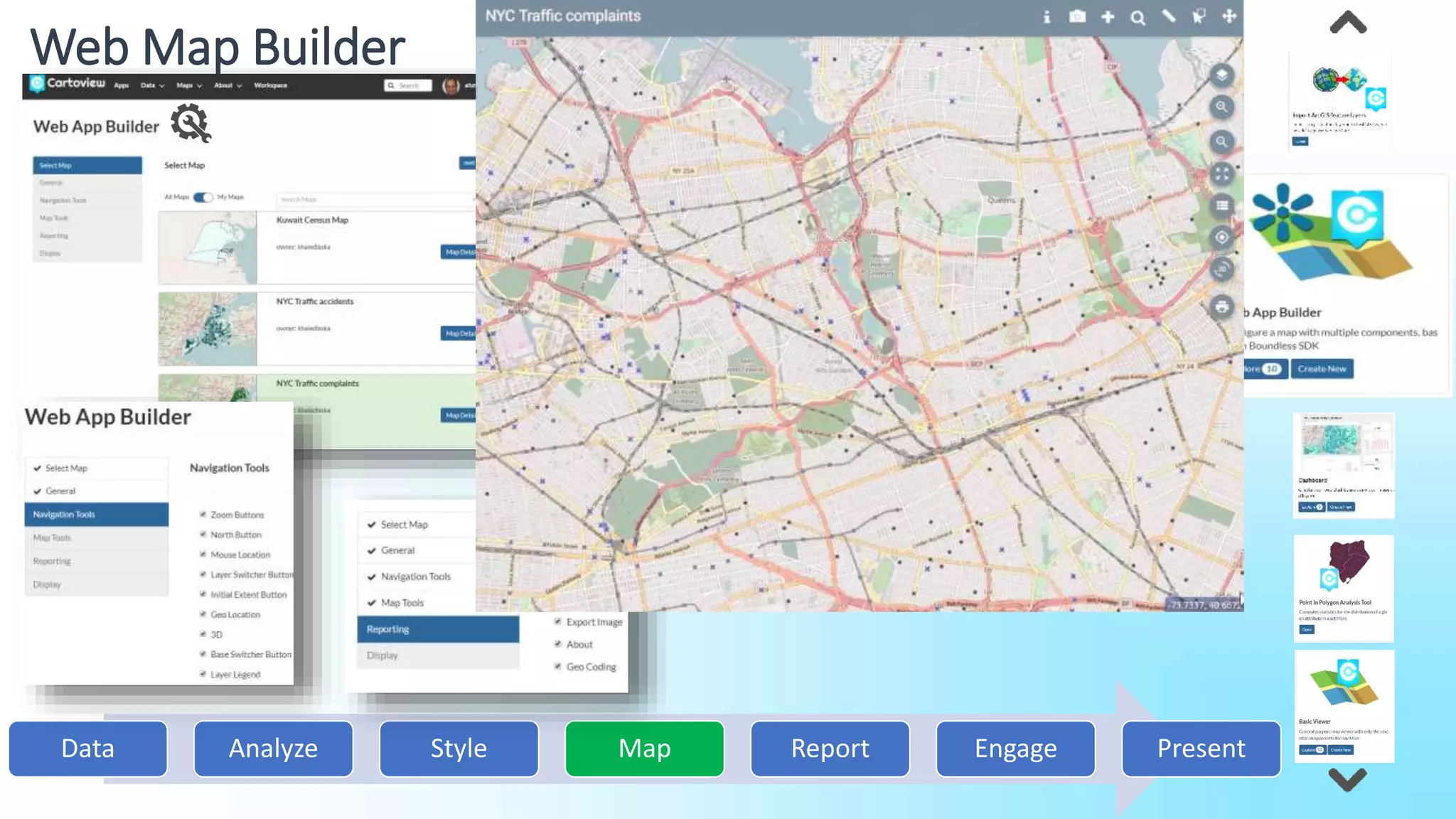Toggle the Geo Coding checkbox
Viewport: 1456px width, 819px height.
click(558, 667)
